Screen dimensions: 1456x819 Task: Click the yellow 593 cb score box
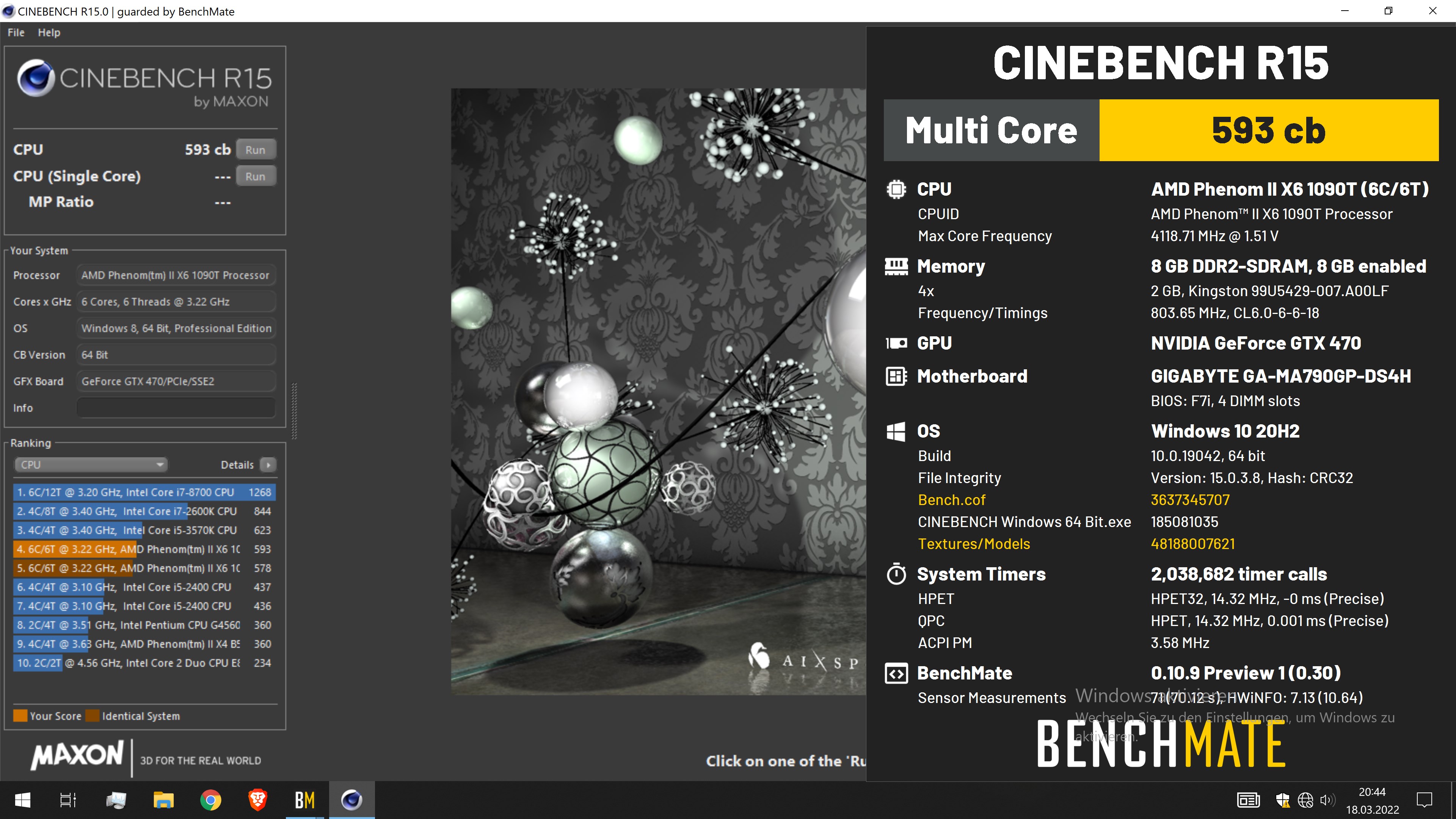[1269, 130]
